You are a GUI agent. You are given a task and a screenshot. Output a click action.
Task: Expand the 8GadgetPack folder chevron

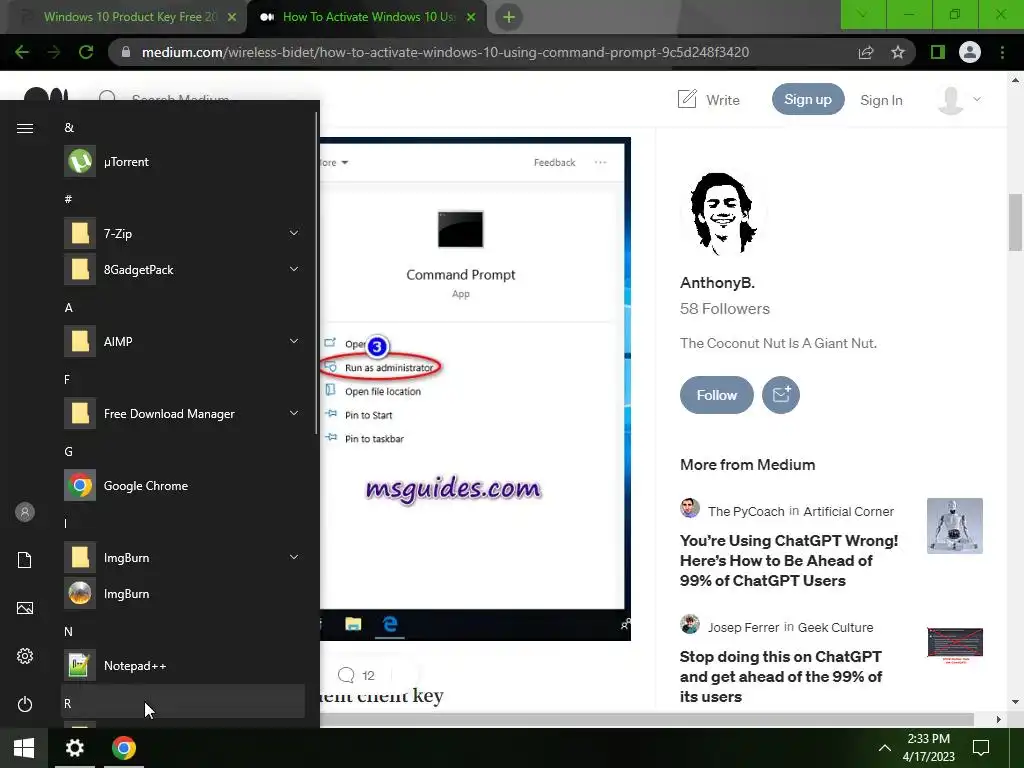click(294, 269)
